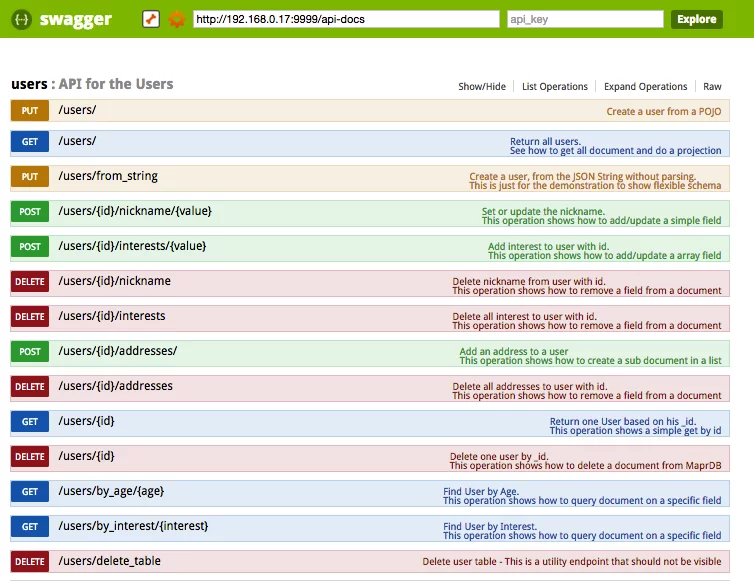Click DELETE badge for /users/{id}/nickname
Viewport: 754px width, 586px height.
click(x=30, y=282)
